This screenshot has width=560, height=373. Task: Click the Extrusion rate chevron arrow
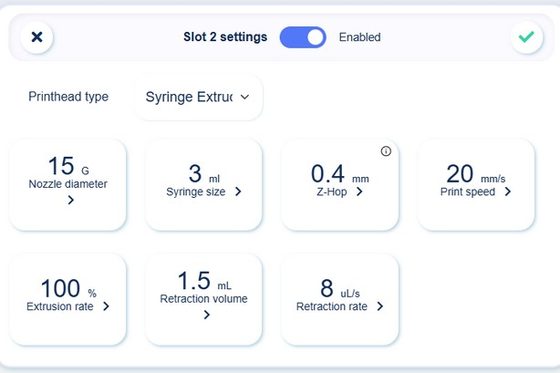(x=106, y=306)
